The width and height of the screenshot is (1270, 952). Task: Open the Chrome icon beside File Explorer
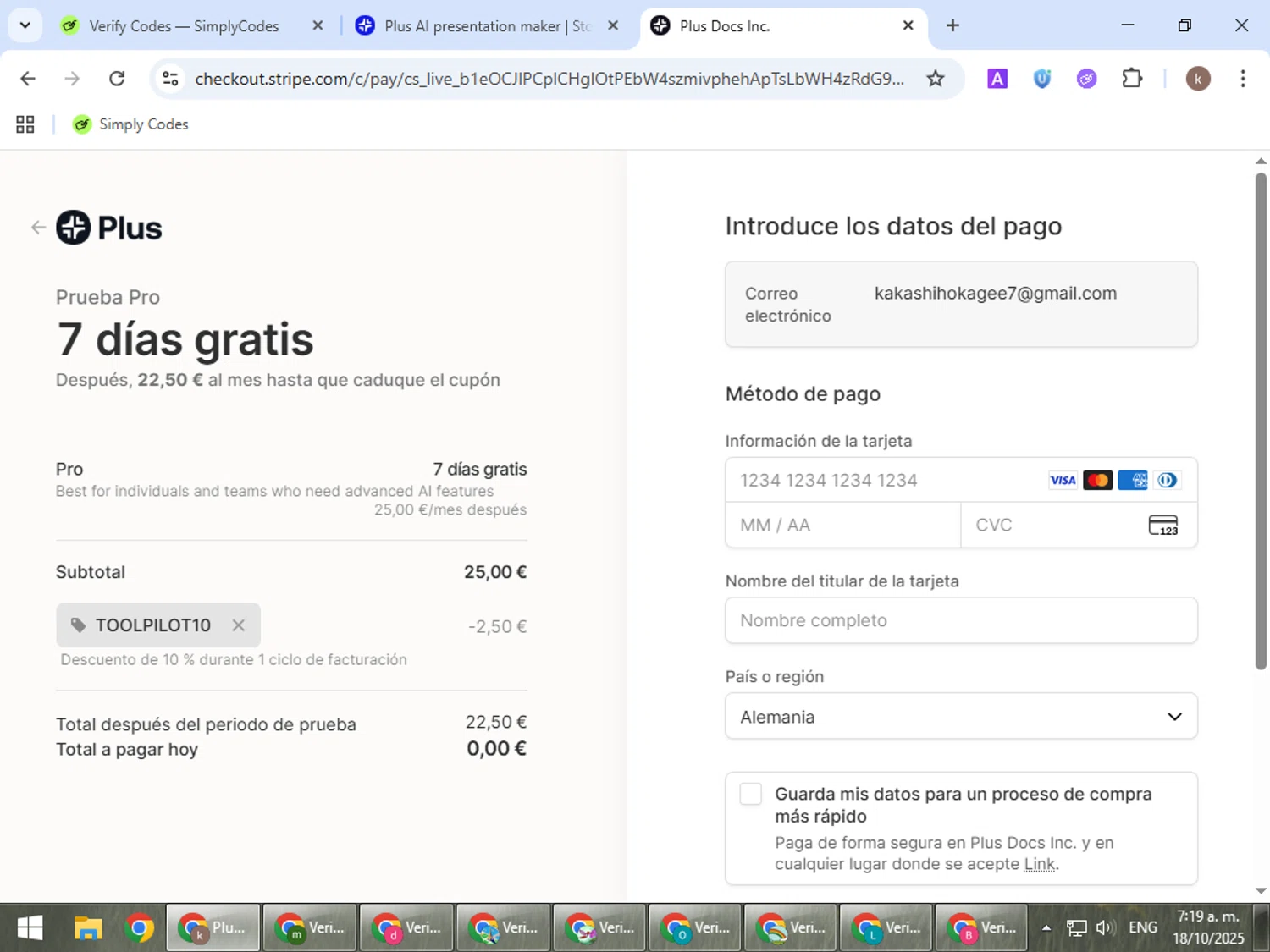(x=140, y=928)
